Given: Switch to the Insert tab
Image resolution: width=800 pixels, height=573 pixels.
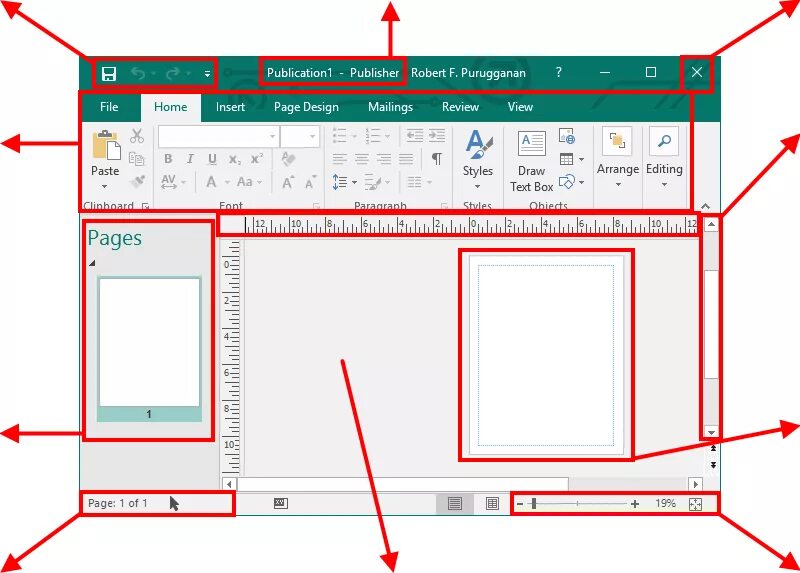Looking at the screenshot, I should point(230,107).
